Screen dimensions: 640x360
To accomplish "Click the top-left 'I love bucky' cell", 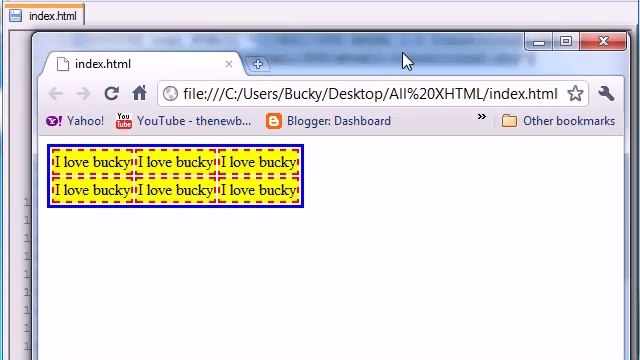I will 93,162.
